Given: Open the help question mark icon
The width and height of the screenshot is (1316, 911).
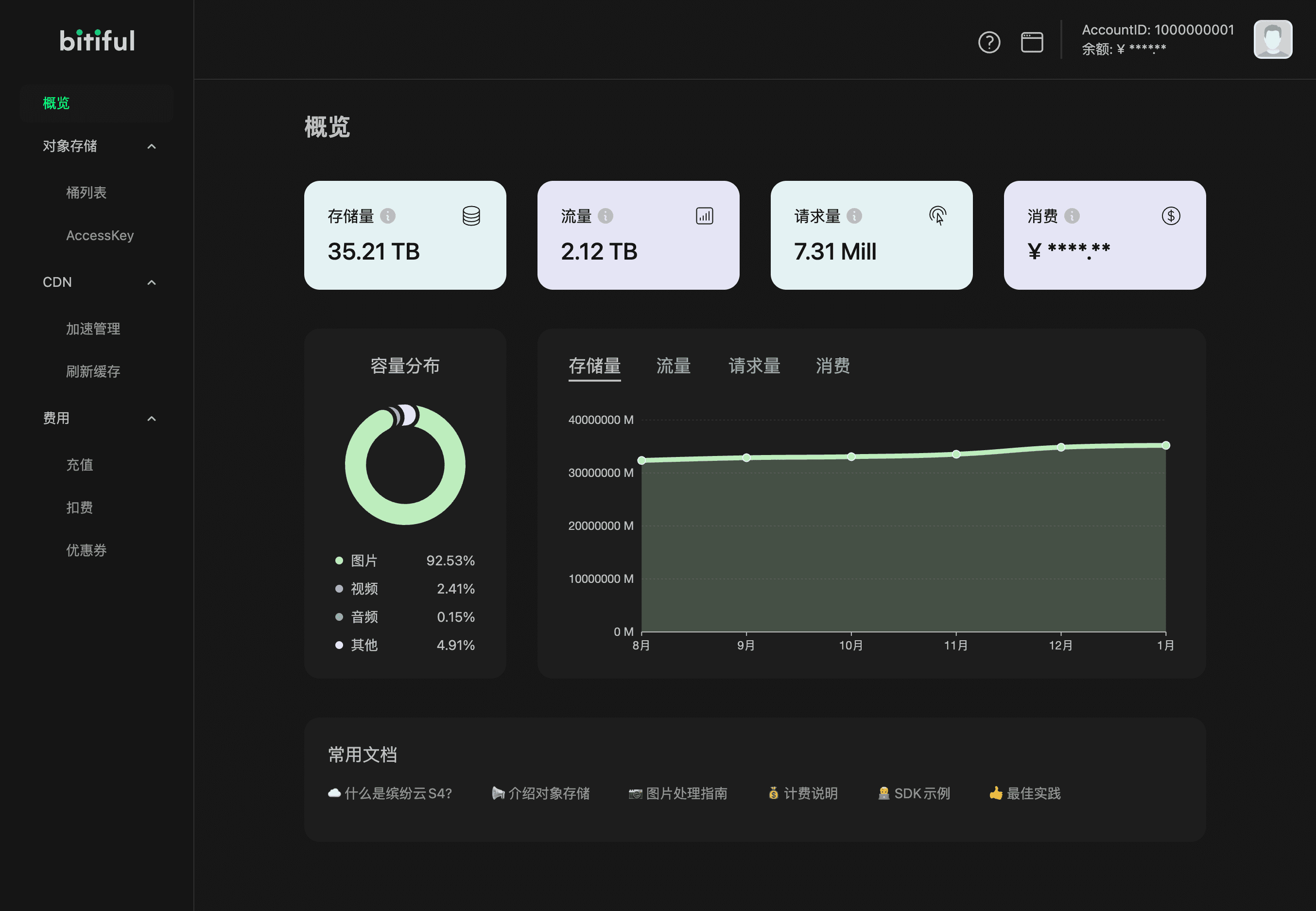Looking at the screenshot, I should [x=990, y=42].
